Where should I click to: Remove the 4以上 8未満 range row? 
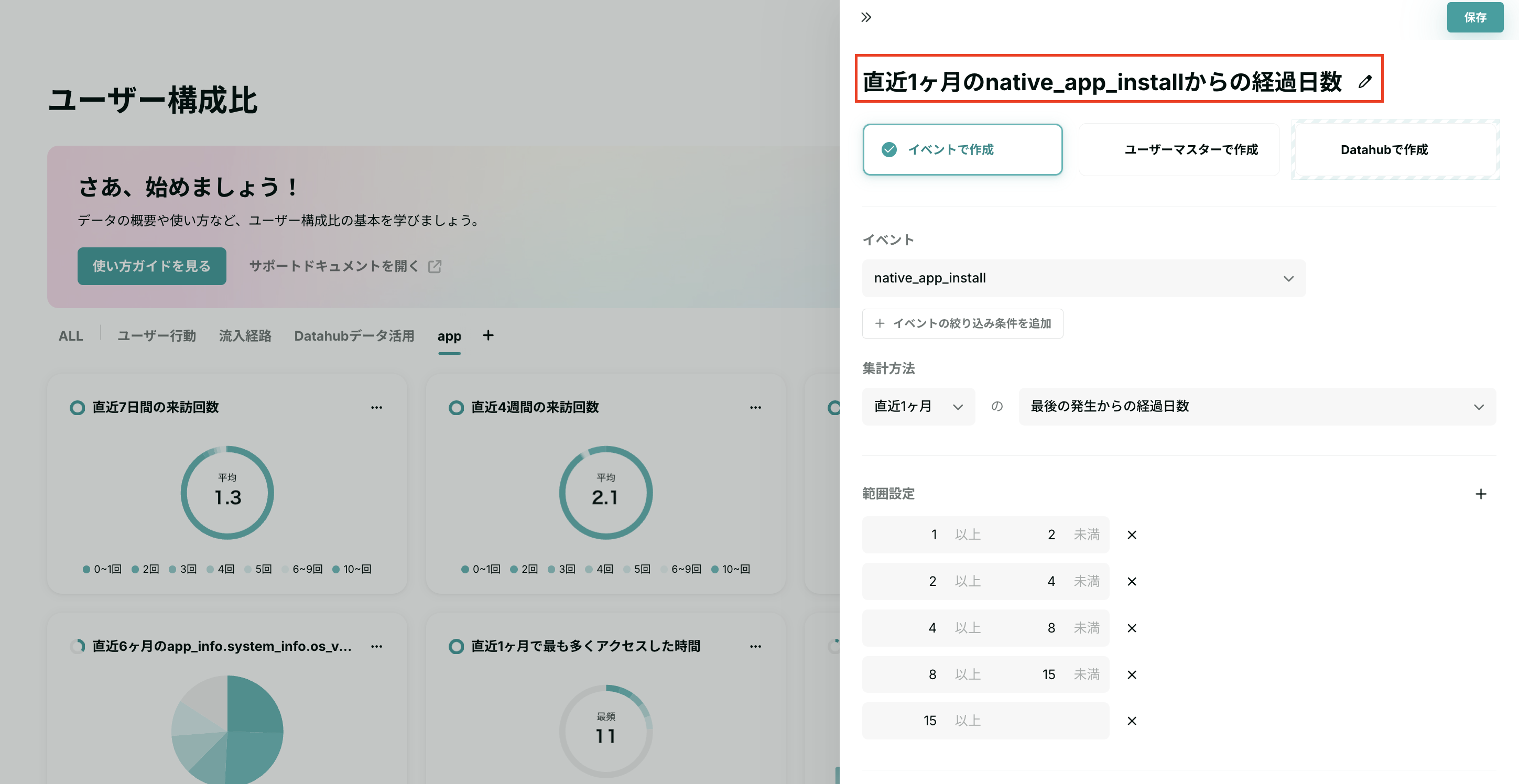pyautogui.click(x=1132, y=628)
